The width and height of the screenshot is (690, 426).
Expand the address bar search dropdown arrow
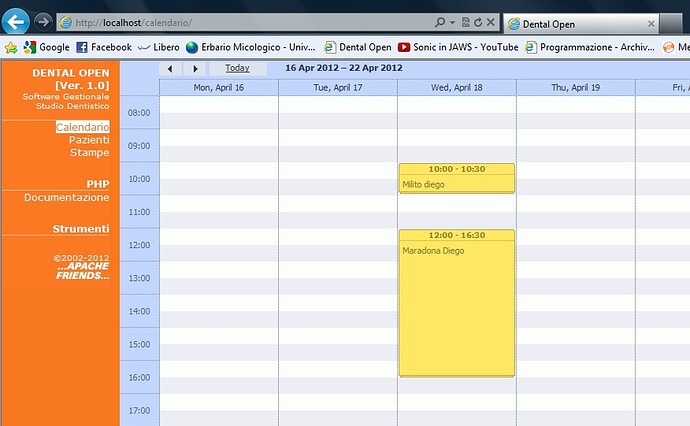coord(452,22)
